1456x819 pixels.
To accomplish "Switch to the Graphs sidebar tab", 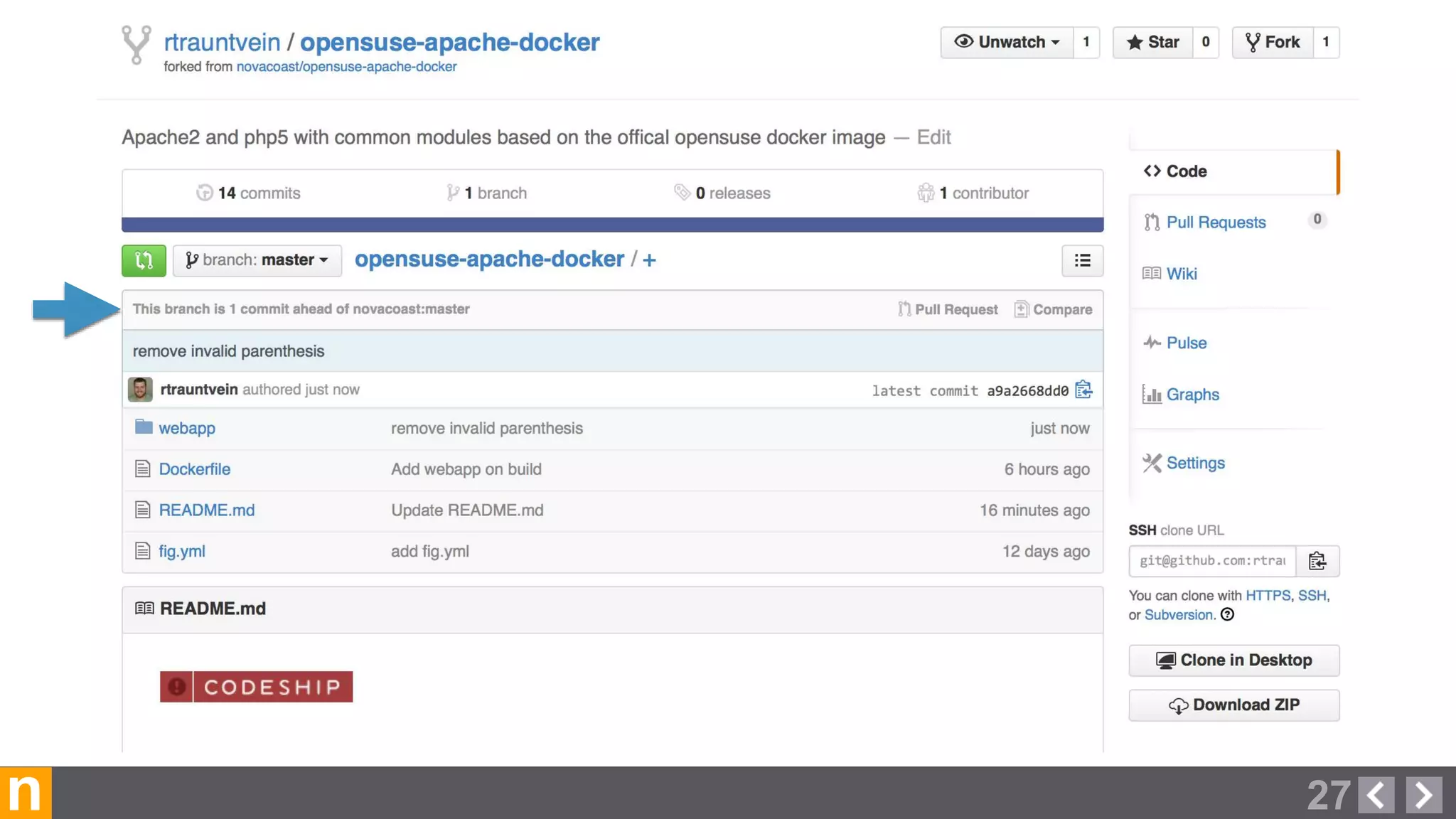I will click(x=1192, y=395).
